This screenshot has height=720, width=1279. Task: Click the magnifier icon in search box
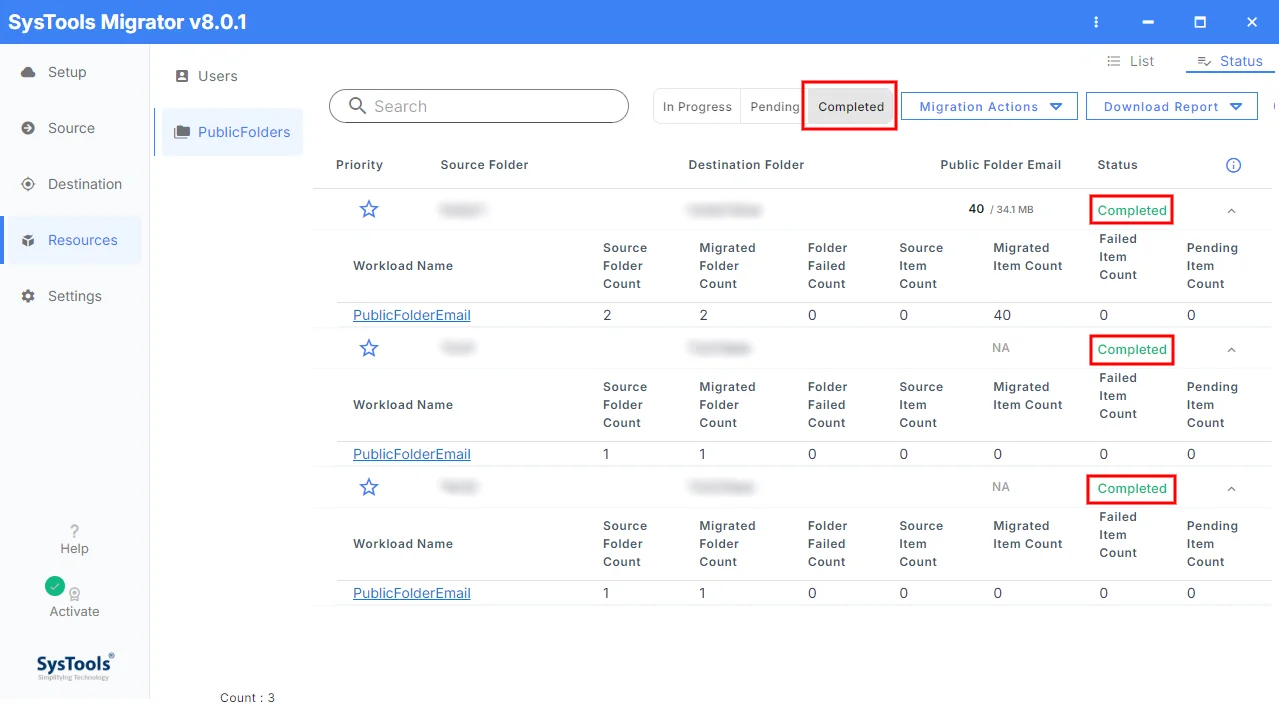pyautogui.click(x=357, y=106)
